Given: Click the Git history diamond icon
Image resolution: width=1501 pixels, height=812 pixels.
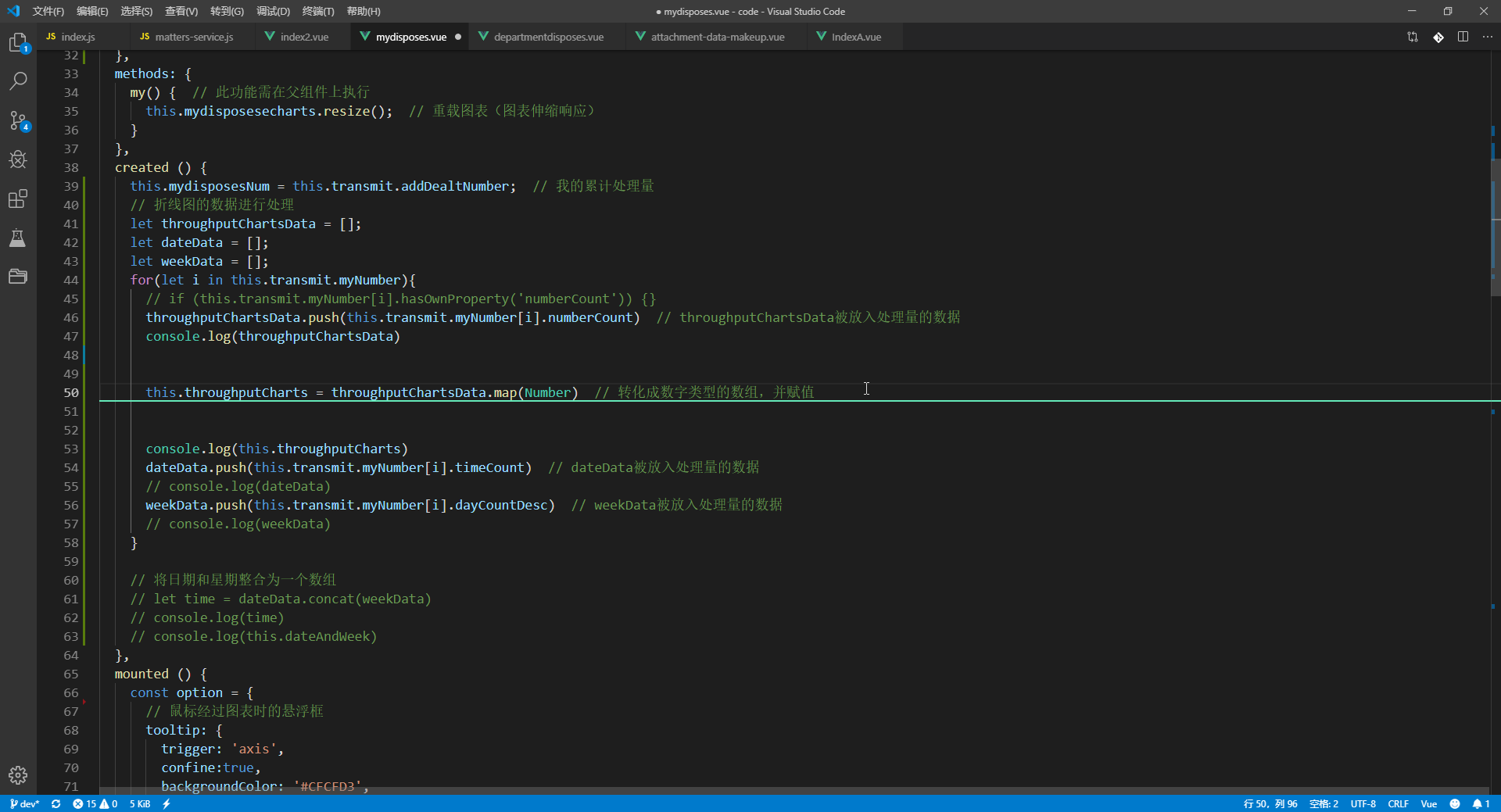Looking at the screenshot, I should [x=1438, y=37].
